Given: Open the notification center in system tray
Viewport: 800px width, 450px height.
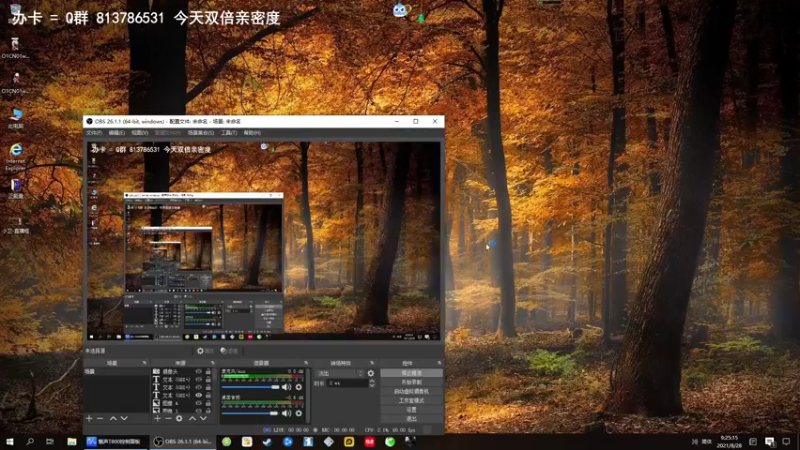Looking at the screenshot, I should (x=786, y=442).
